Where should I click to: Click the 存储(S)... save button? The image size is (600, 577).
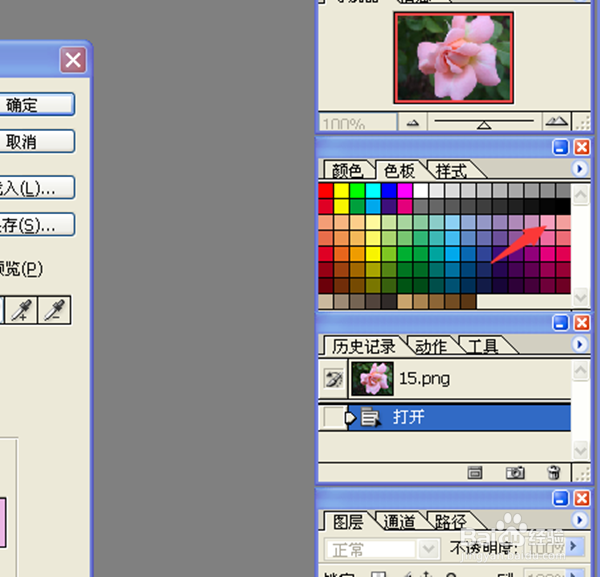[37, 225]
